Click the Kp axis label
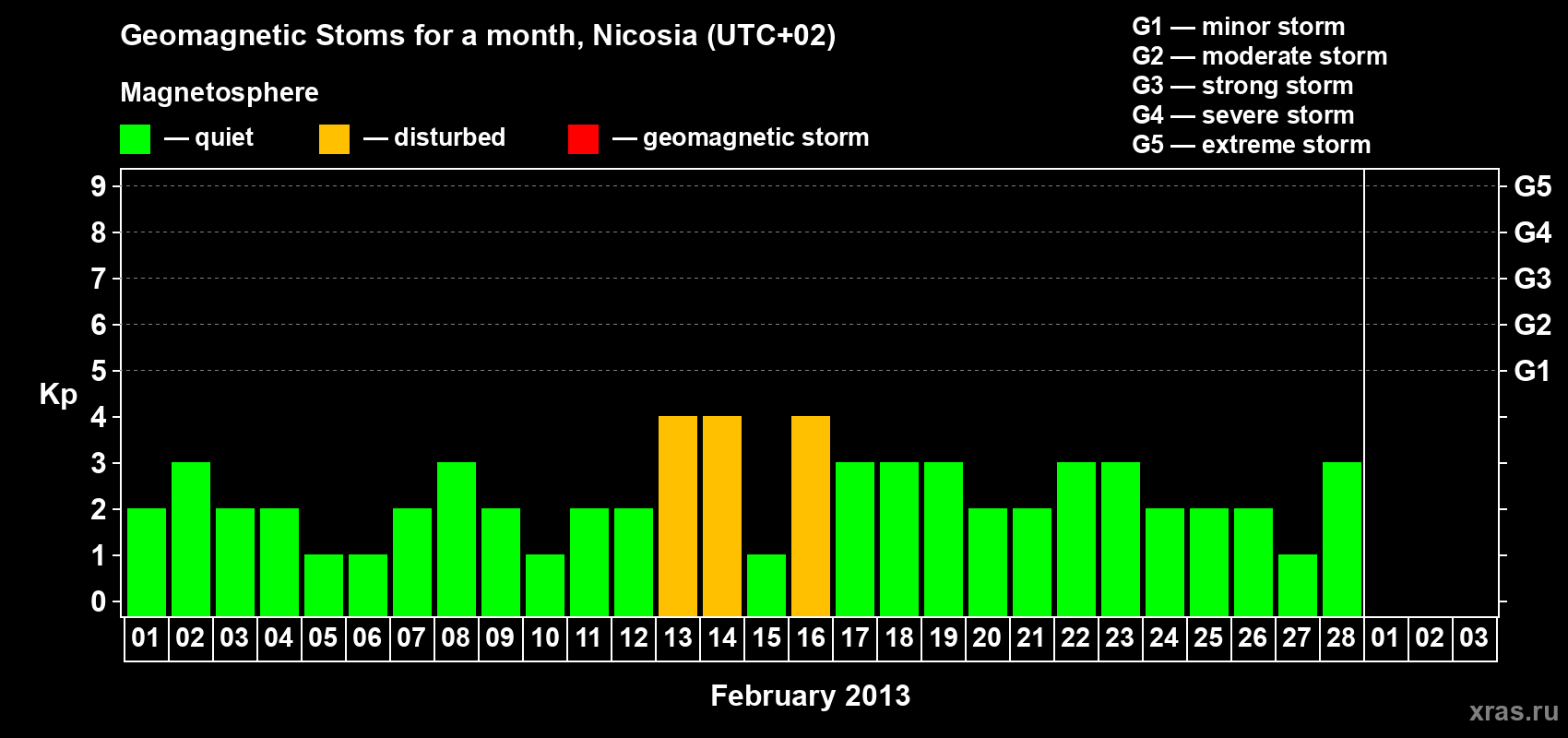 58,395
